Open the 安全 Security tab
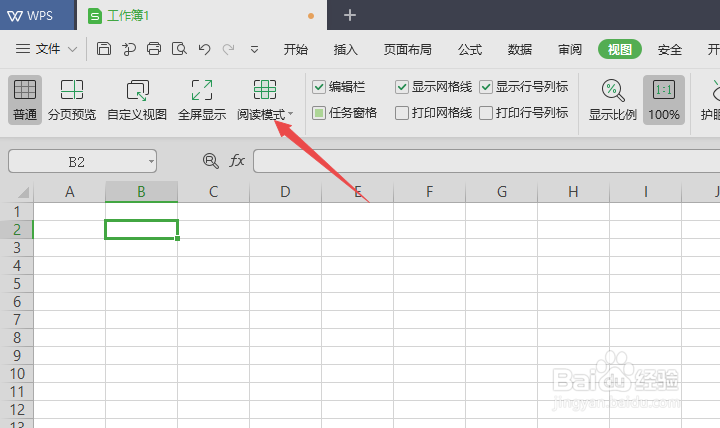Screen dimensions: 720x428 [669, 49]
